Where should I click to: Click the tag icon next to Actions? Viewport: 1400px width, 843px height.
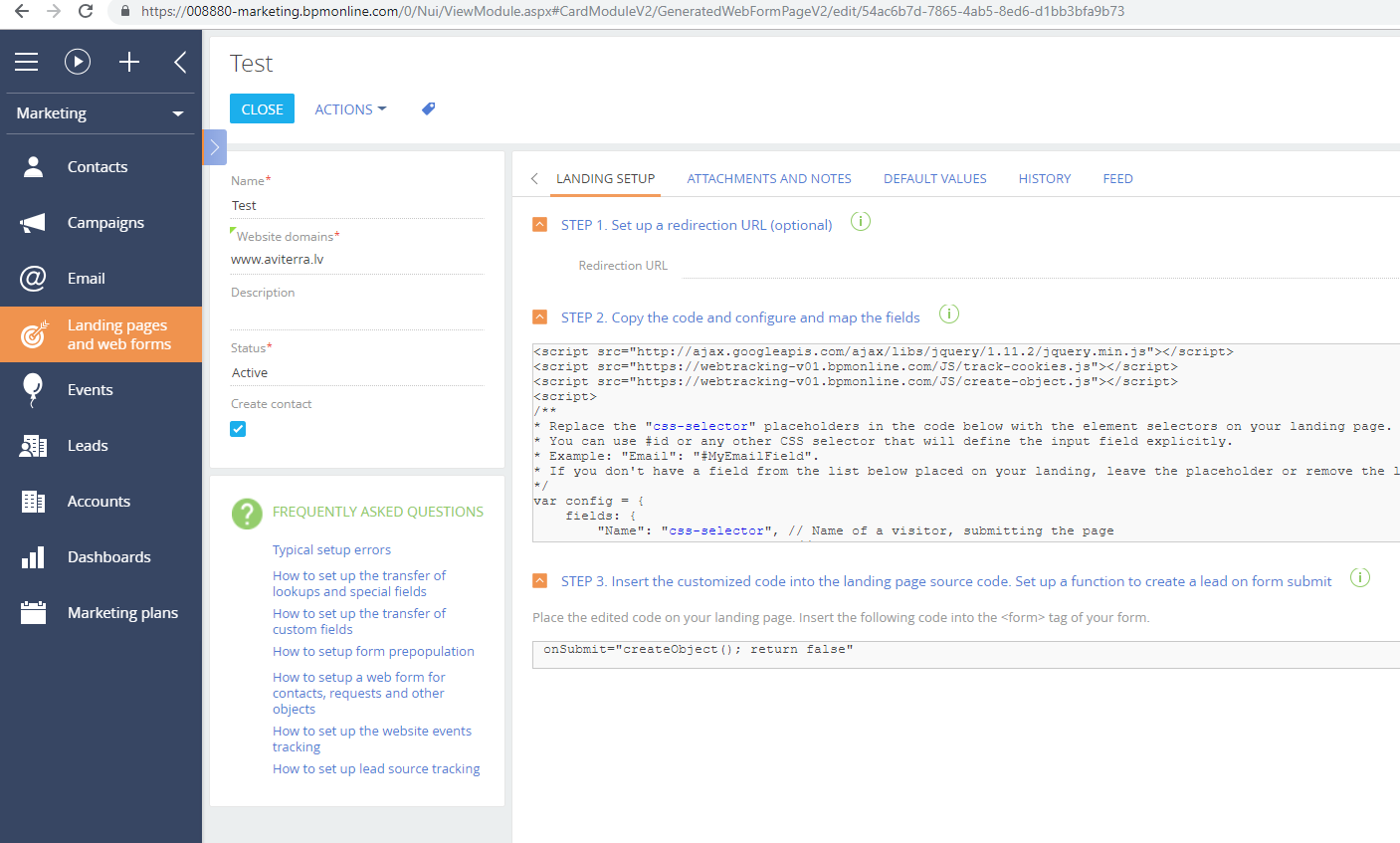(429, 109)
